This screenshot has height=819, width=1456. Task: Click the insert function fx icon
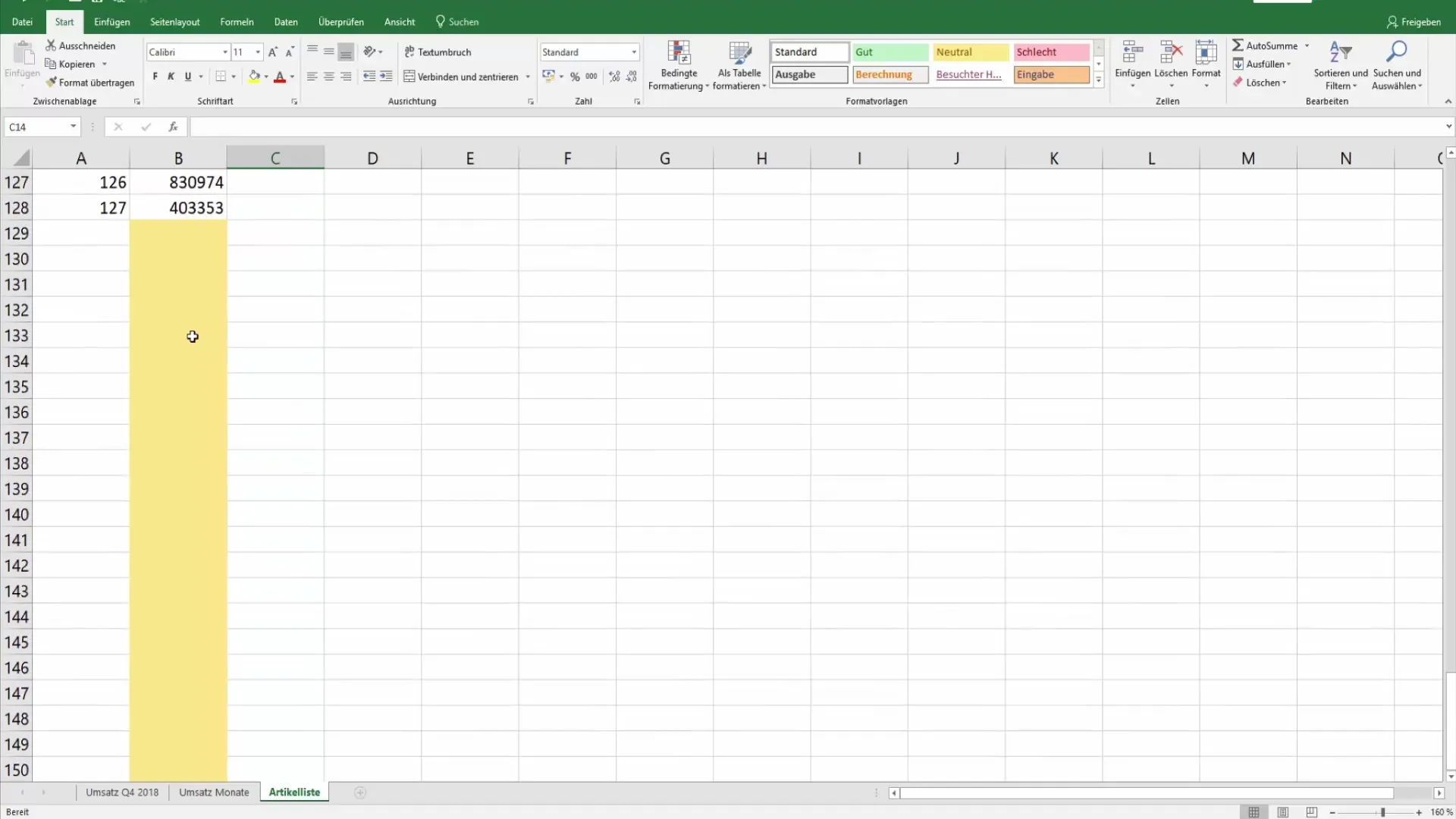tap(173, 127)
